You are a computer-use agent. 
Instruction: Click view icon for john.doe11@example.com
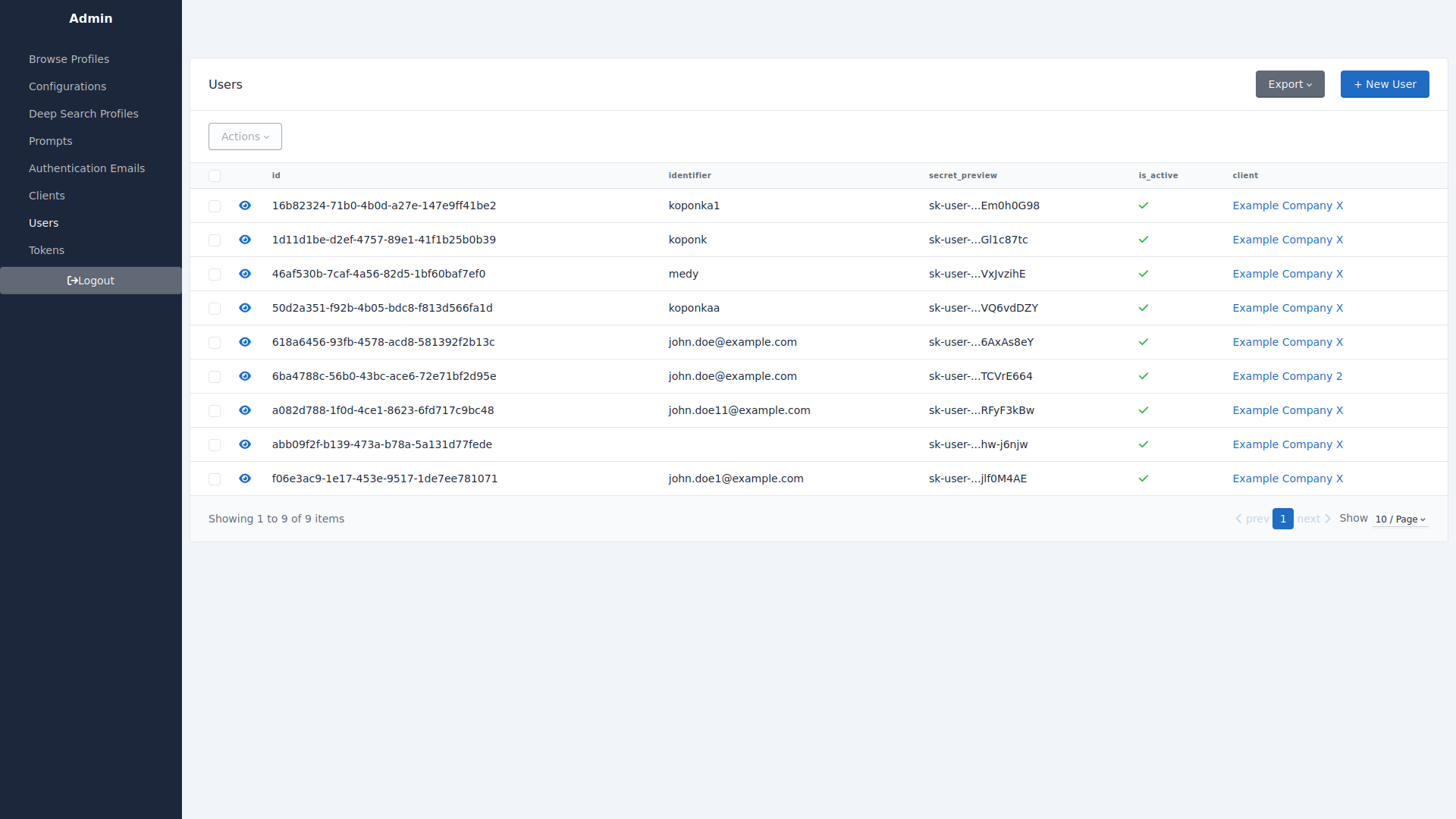pyautogui.click(x=245, y=410)
